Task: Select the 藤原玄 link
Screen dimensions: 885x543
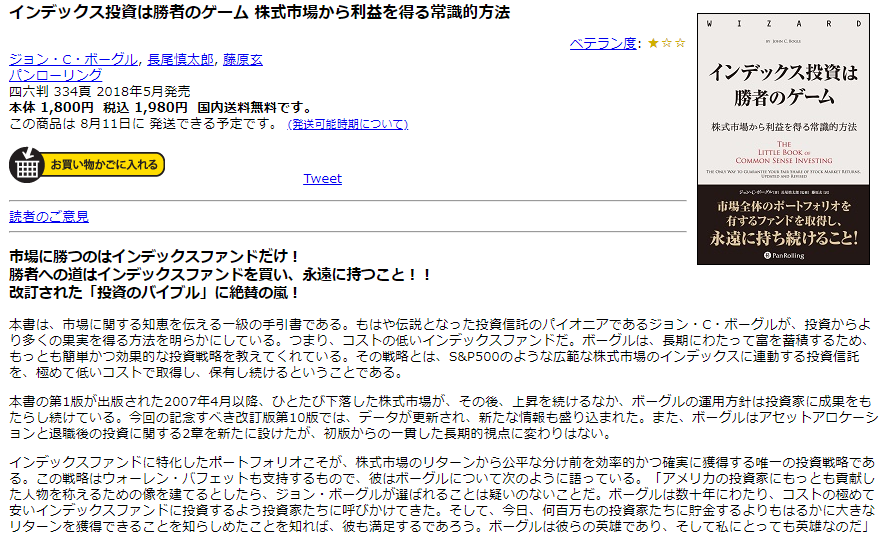Action: pos(242,59)
